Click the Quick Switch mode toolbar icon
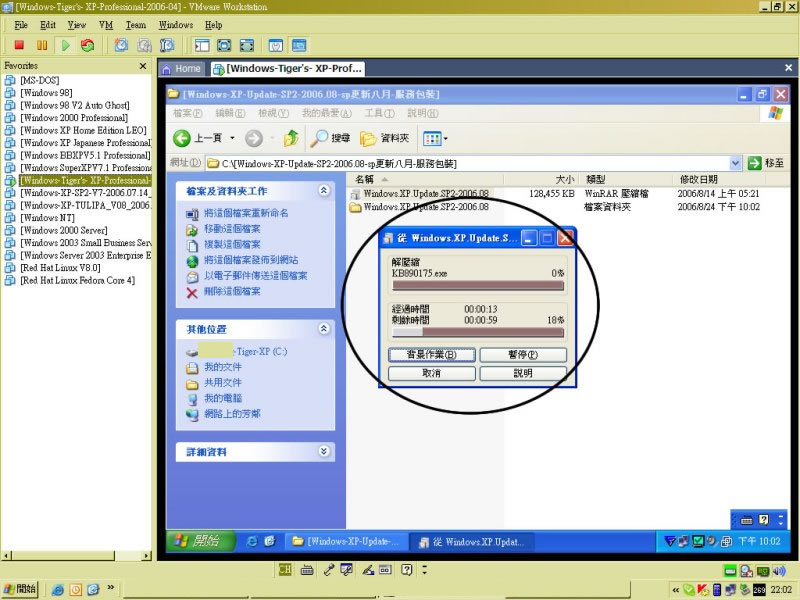The height and width of the screenshot is (600, 800). [247, 45]
